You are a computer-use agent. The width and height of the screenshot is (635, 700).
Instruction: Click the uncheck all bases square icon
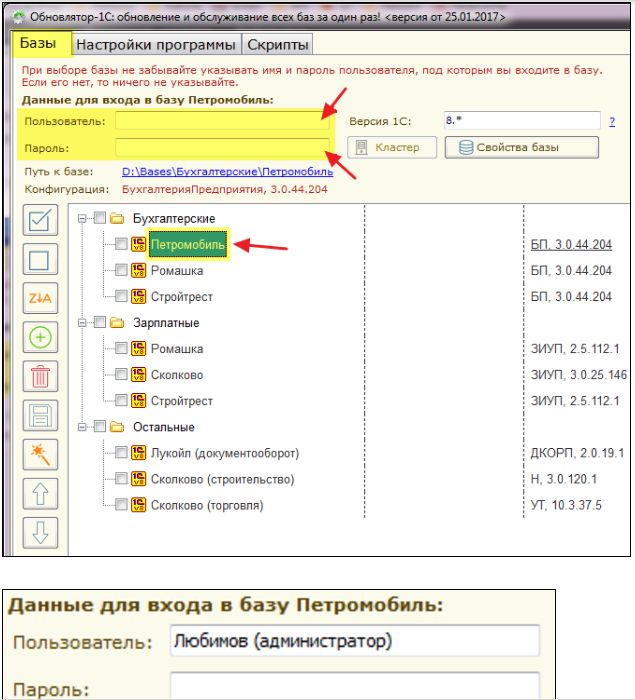40,259
